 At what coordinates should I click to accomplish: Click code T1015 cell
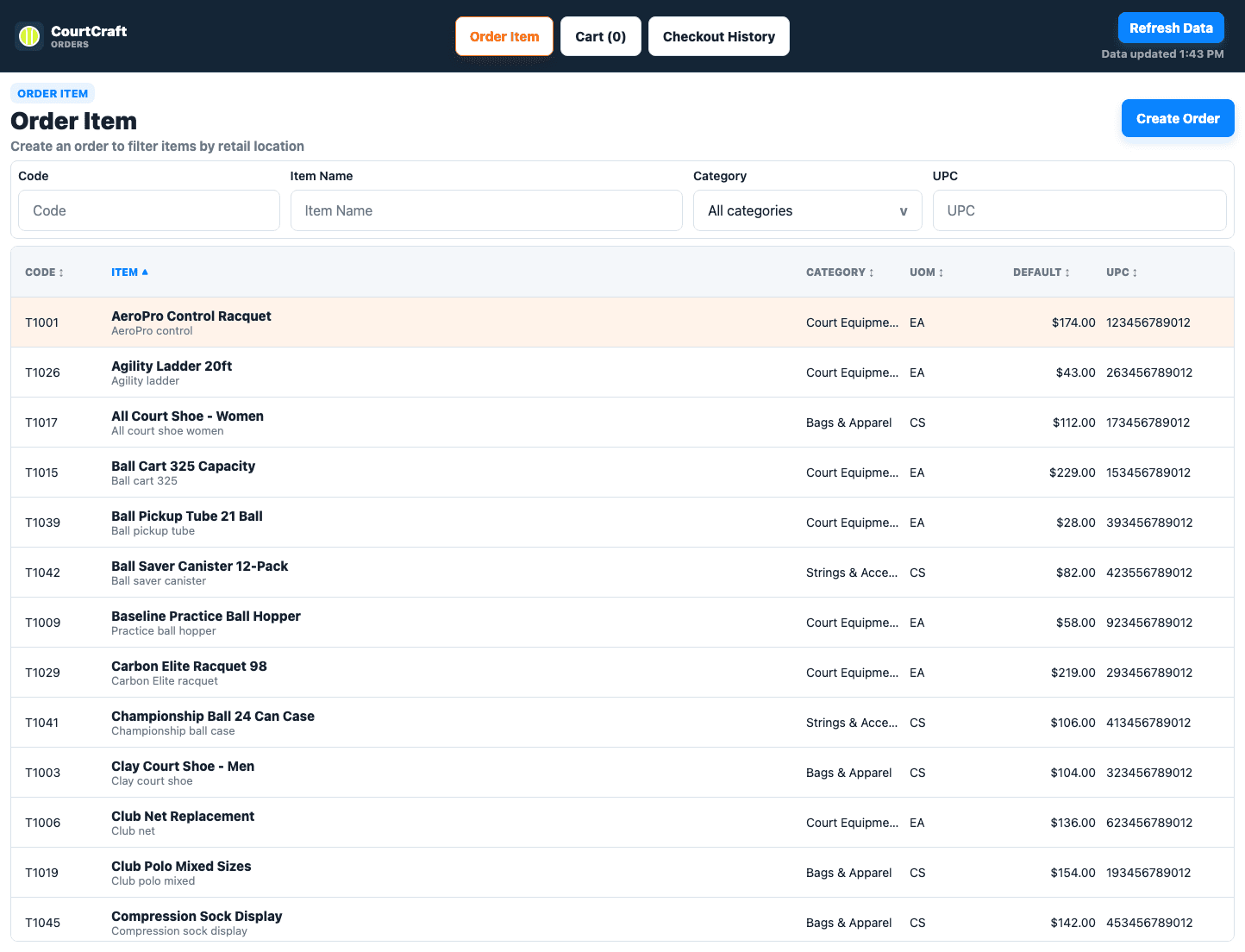(41, 473)
